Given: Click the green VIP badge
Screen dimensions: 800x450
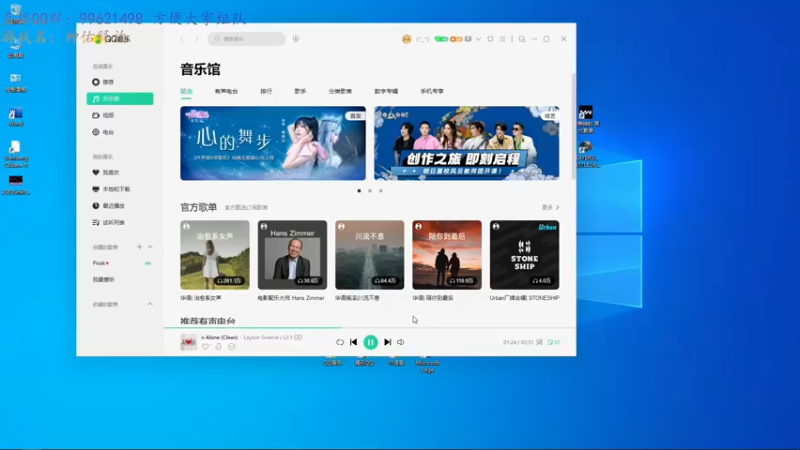Looking at the screenshot, I should coord(441,39).
